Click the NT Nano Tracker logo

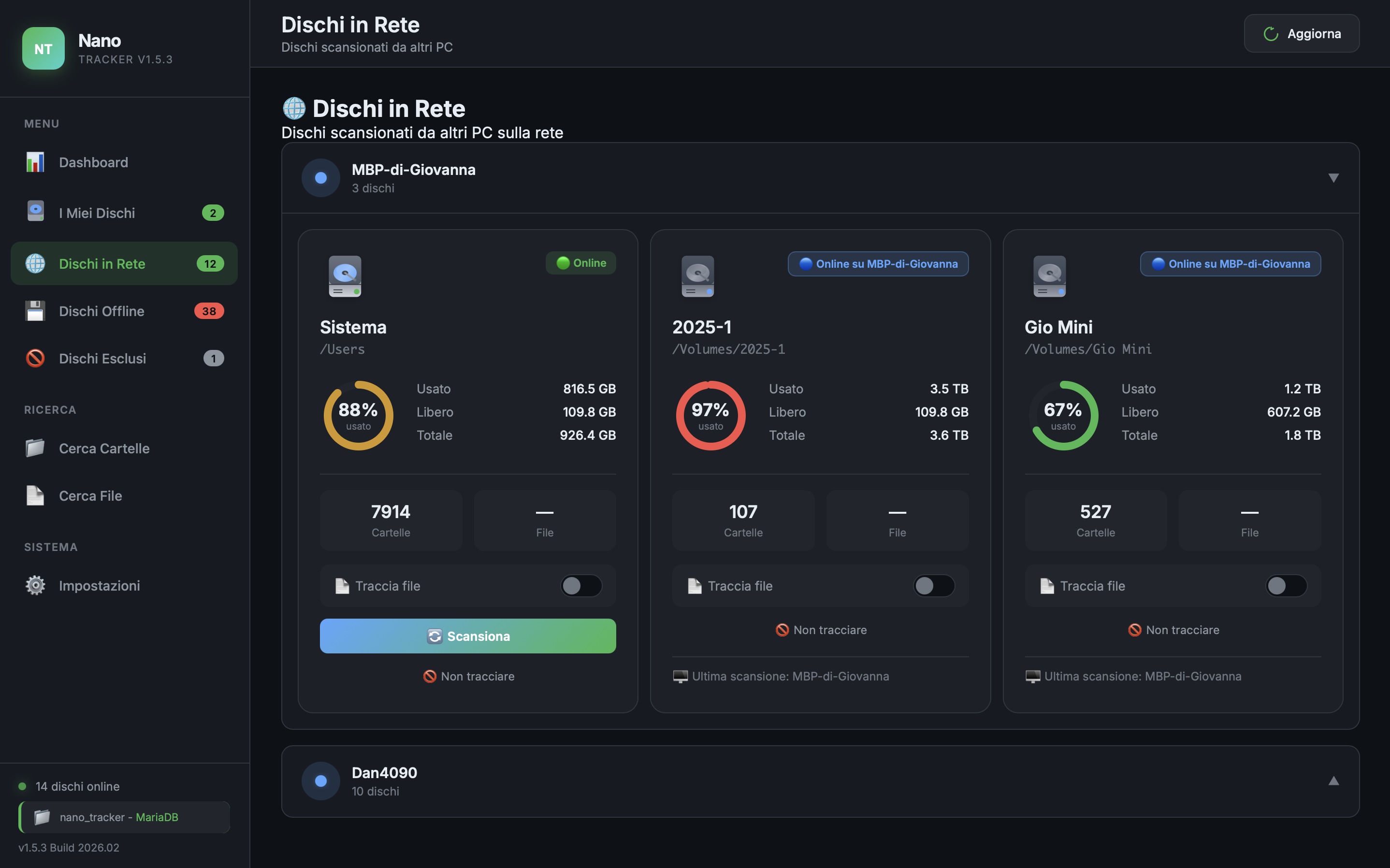point(43,49)
